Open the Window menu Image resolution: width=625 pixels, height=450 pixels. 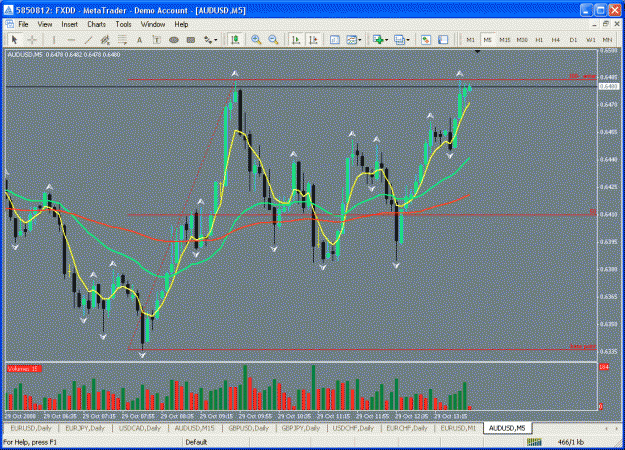(x=153, y=24)
